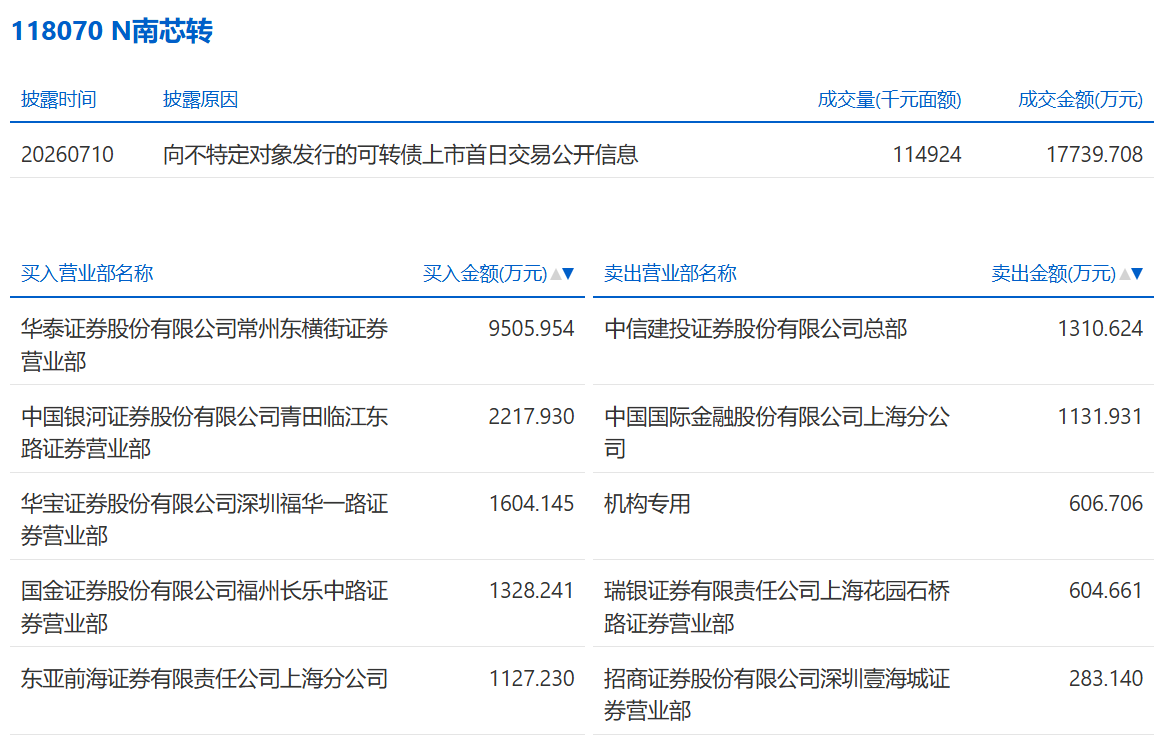The width and height of the screenshot is (1161, 738).
Task: Click the 成交金额(万元) column header
Action: pos(1080,99)
